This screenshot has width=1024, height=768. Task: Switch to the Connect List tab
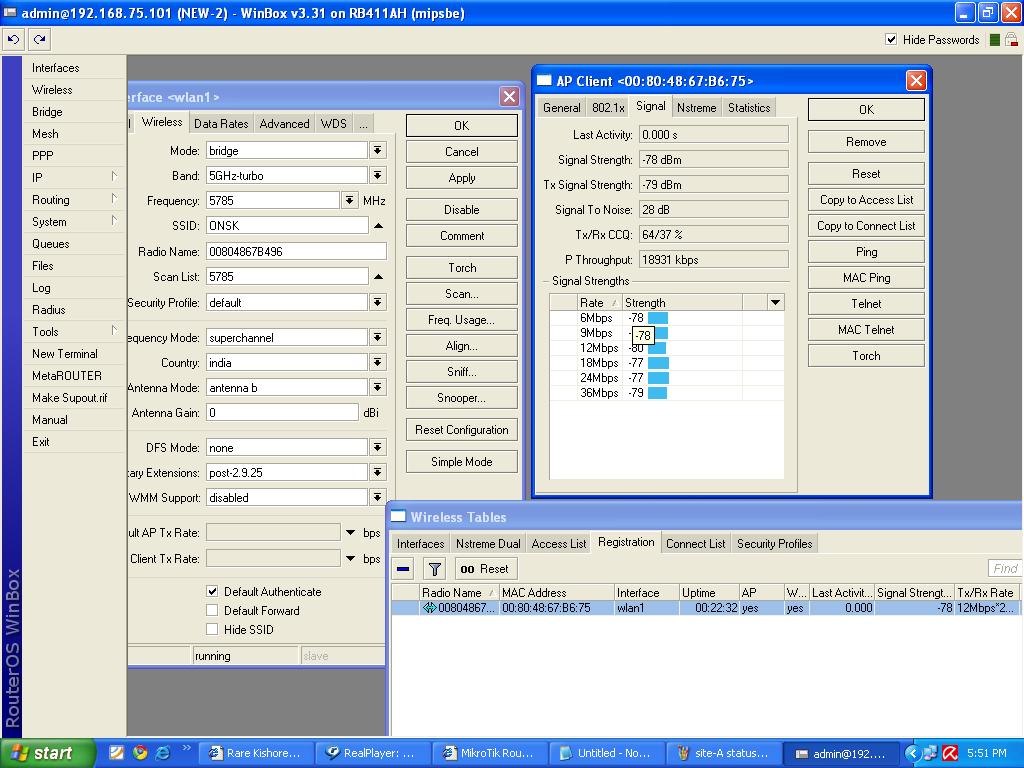(x=695, y=543)
